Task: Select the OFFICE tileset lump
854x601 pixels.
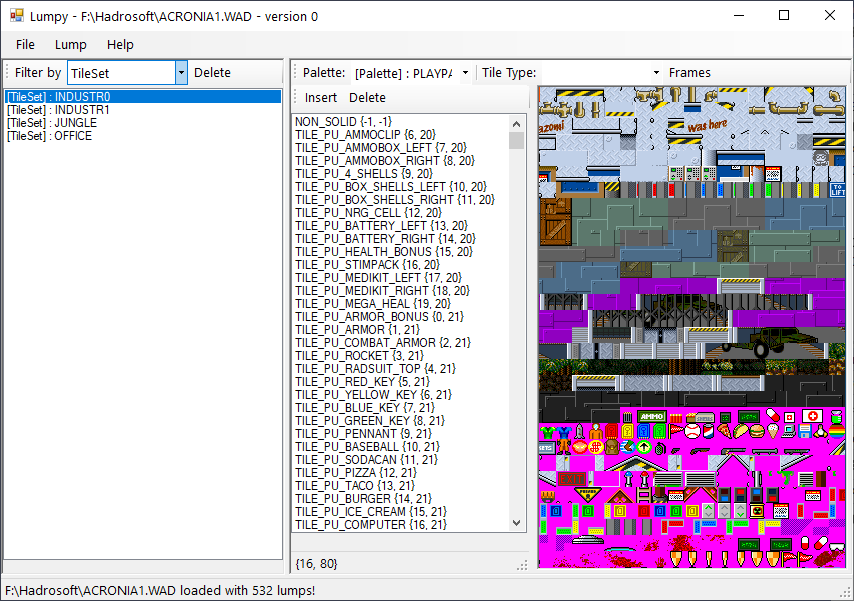Action: (x=143, y=136)
